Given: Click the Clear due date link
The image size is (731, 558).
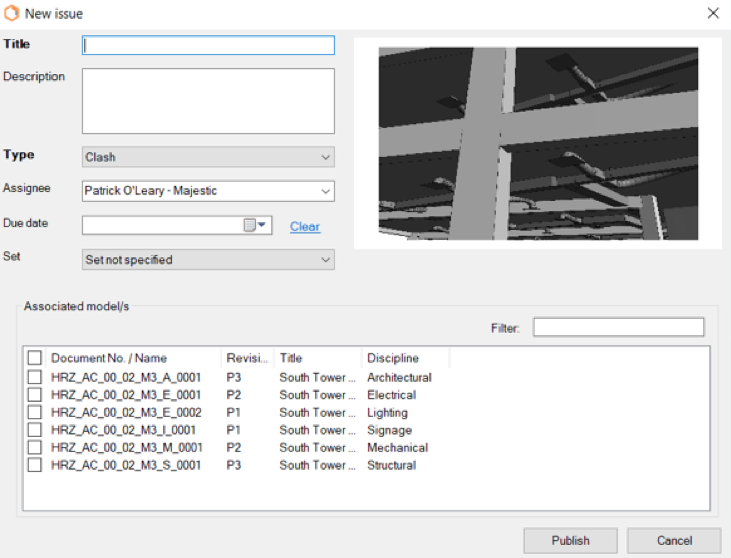Looking at the screenshot, I should point(305,227).
